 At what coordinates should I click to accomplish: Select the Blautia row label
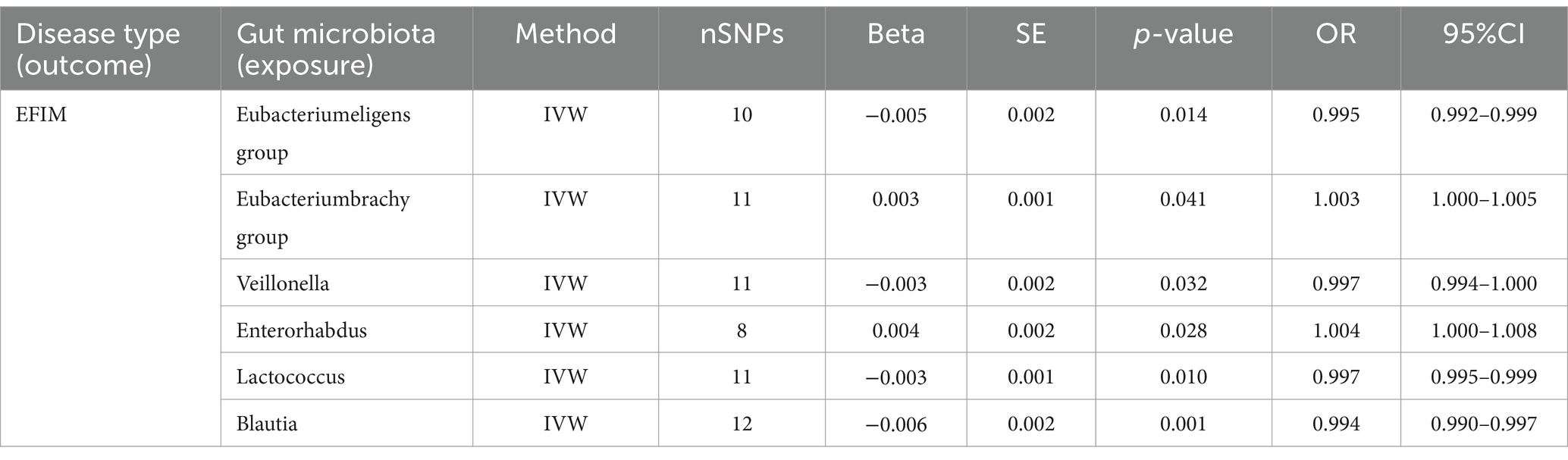pos(266,423)
